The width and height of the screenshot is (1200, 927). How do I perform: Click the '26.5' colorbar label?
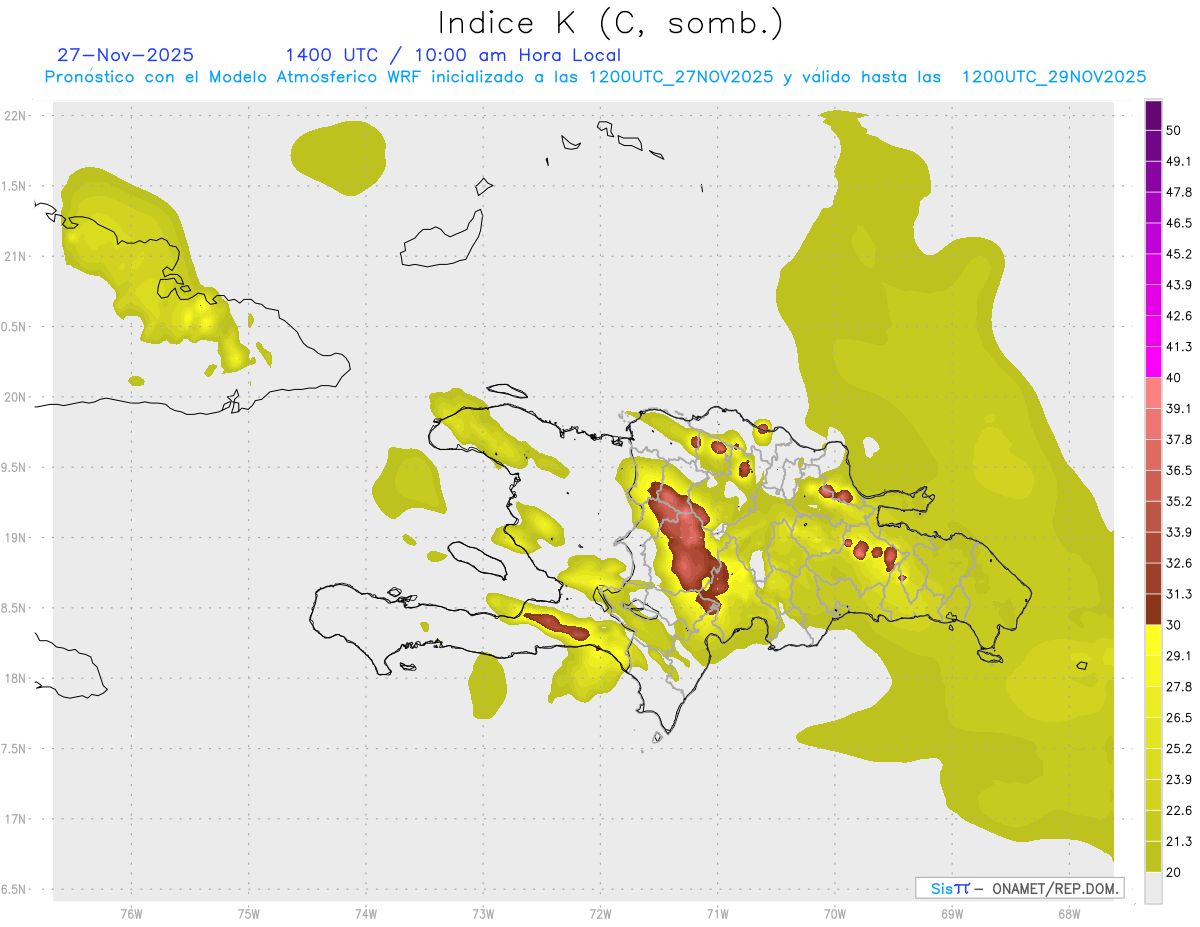(x=1179, y=718)
